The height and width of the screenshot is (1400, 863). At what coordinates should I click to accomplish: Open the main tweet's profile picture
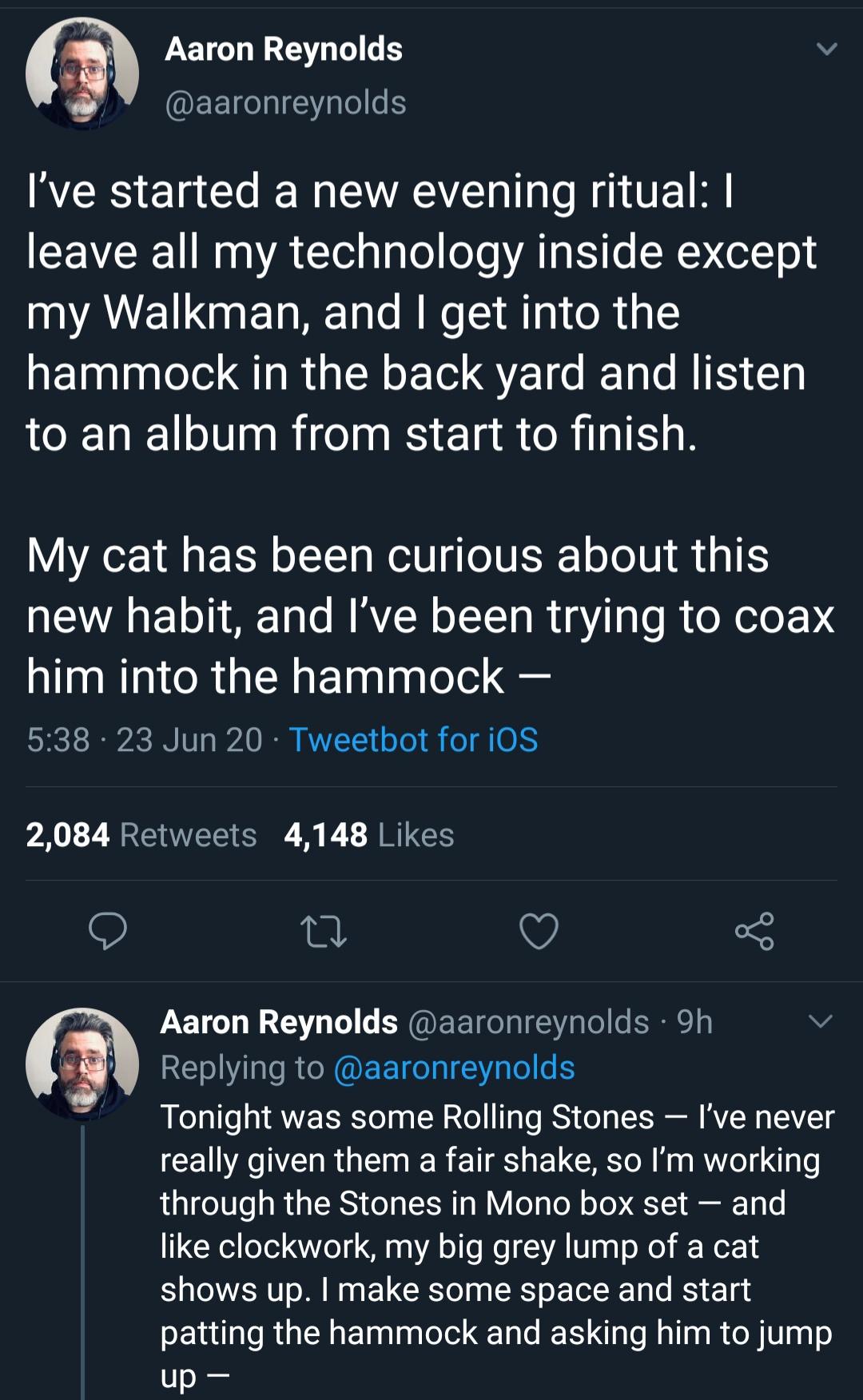point(82,74)
